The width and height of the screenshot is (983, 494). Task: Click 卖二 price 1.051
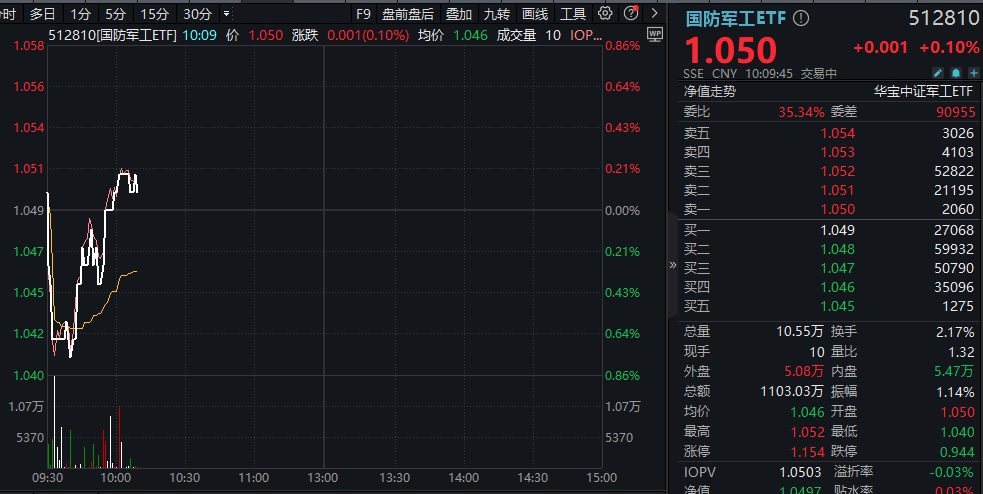(838, 190)
